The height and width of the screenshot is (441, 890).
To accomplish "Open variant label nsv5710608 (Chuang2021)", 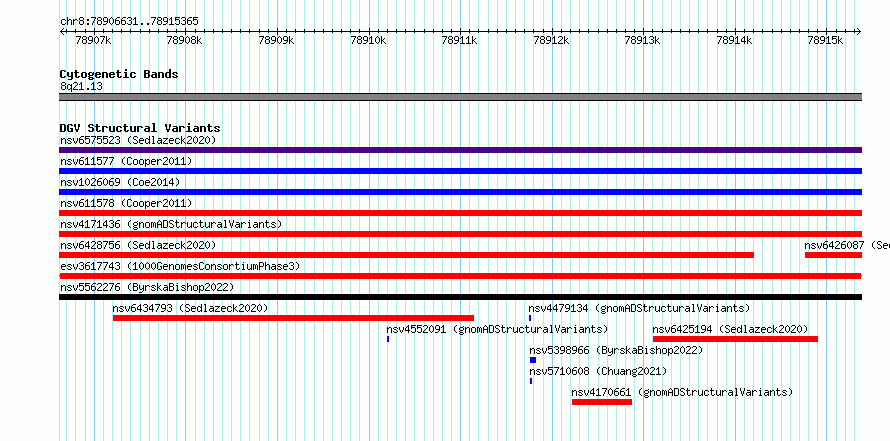I will [598, 371].
